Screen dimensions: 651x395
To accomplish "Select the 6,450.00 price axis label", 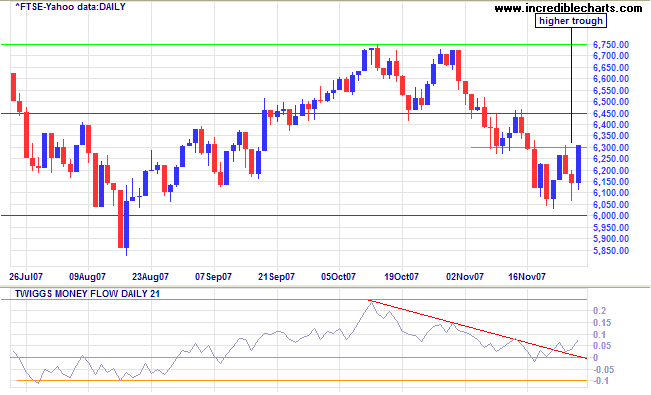I will (x=611, y=113).
